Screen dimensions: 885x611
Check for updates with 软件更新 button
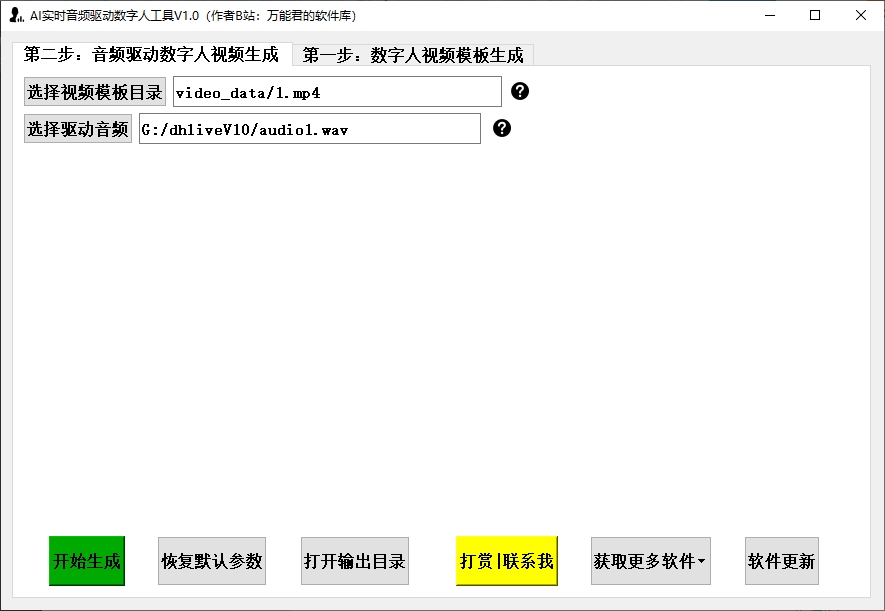781,561
